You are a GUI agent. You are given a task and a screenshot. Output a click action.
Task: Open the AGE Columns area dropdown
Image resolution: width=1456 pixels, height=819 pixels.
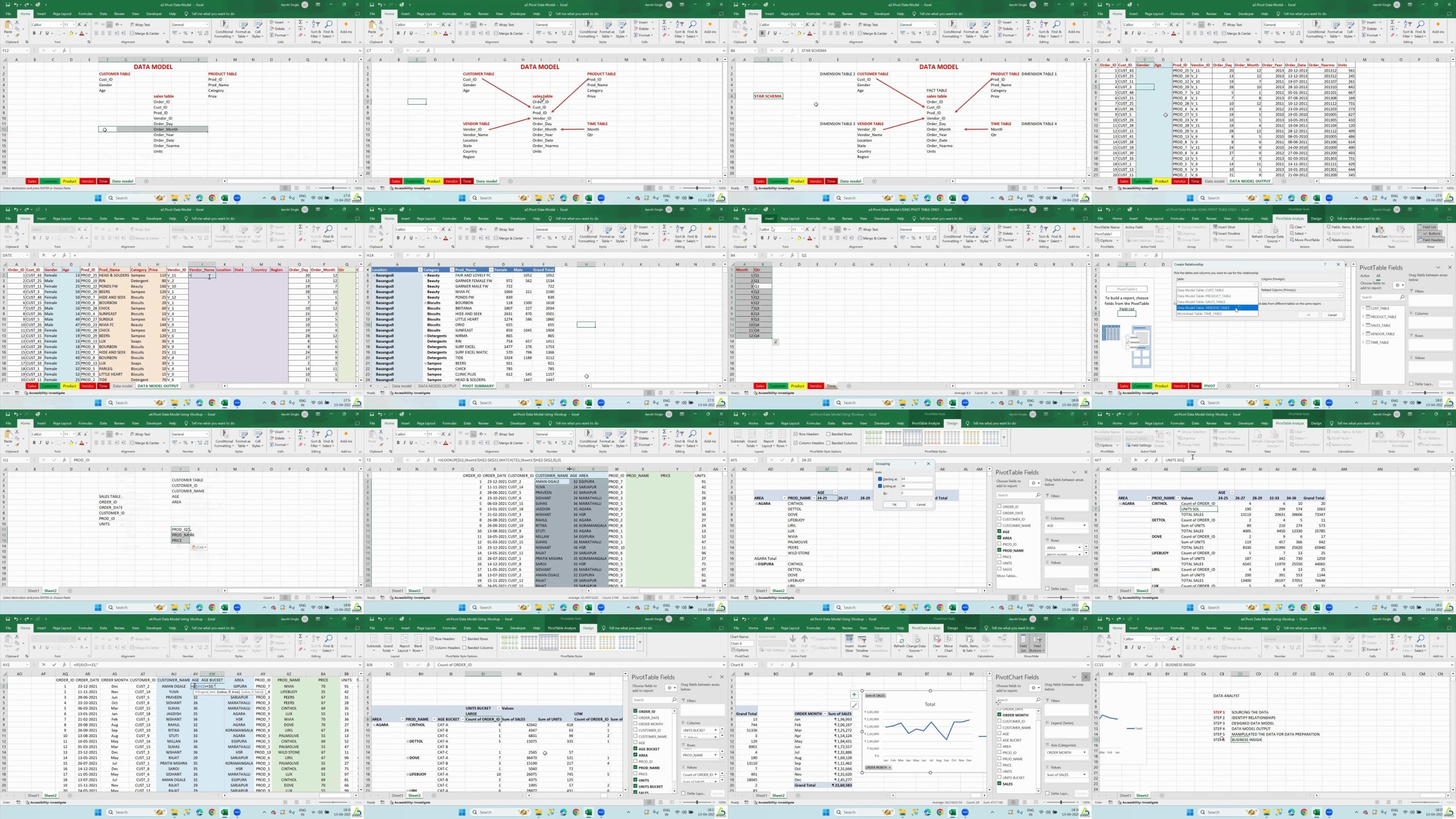point(1085,526)
